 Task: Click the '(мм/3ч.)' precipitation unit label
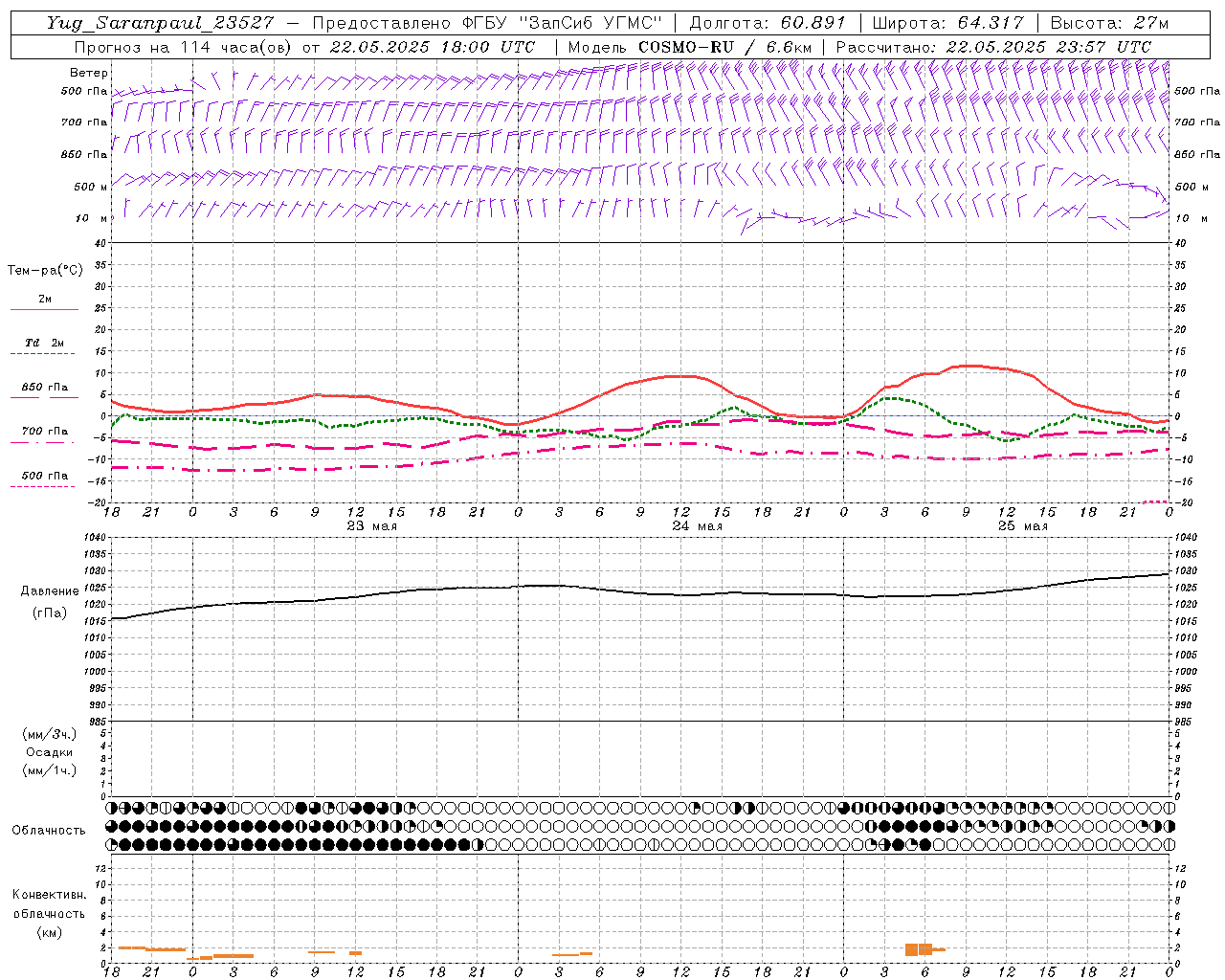coord(50,734)
